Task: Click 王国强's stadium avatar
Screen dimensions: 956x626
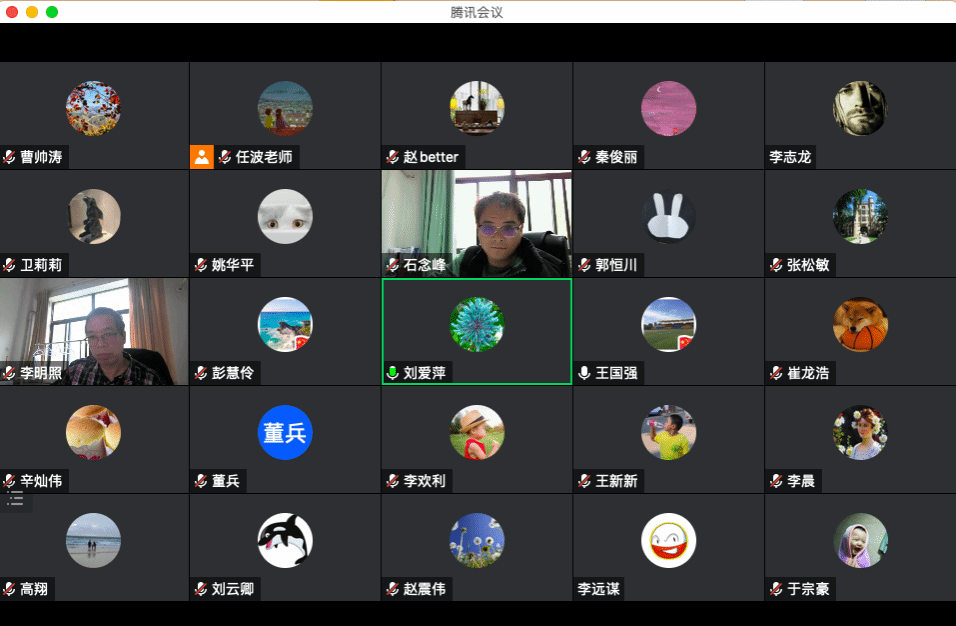Action: click(668, 324)
